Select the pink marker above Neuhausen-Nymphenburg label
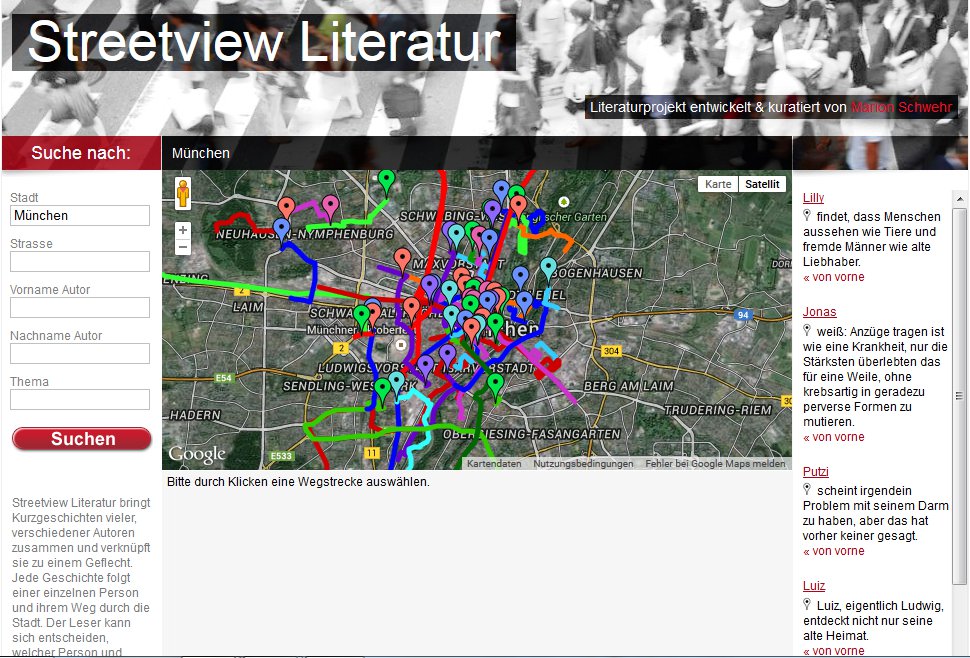Screen dimensions: 970x658 [x=330, y=207]
